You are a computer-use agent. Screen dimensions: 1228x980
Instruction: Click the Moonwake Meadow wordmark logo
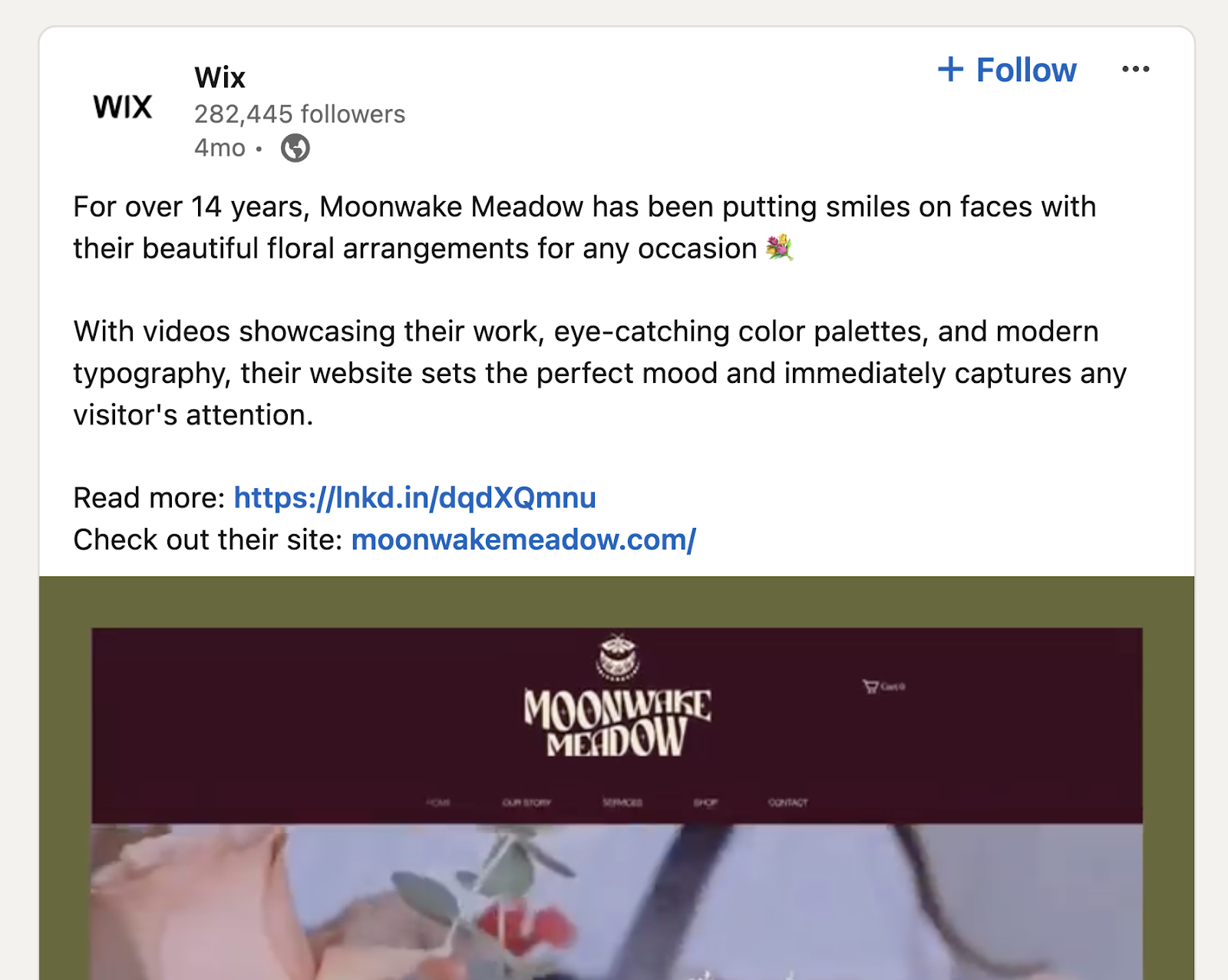tap(614, 725)
